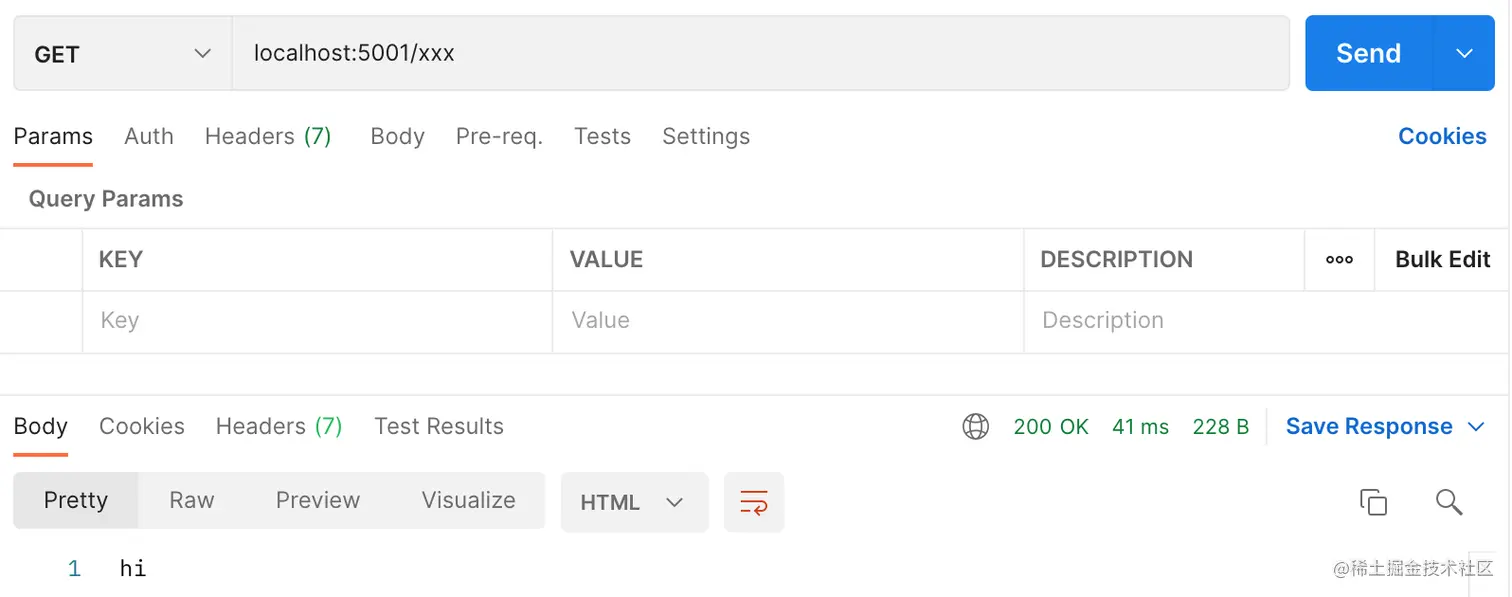Open the three-dot column options
This screenshot has width=1512, height=597.
click(1339, 260)
